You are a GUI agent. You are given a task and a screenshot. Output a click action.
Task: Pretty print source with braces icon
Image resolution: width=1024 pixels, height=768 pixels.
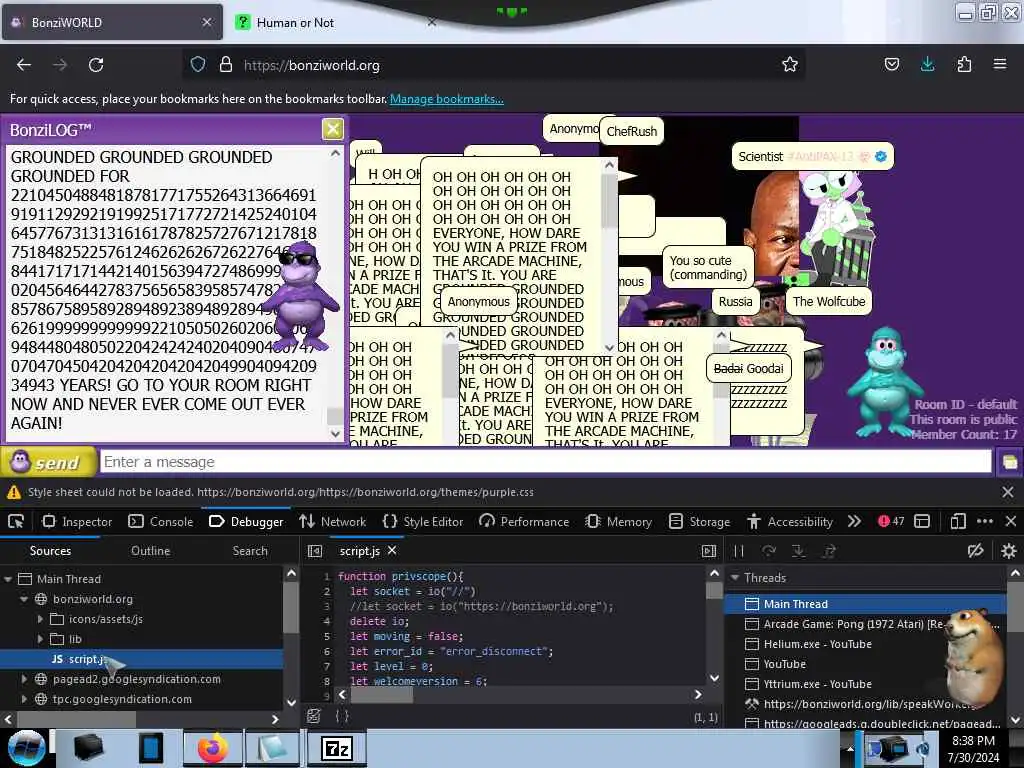[342, 716]
